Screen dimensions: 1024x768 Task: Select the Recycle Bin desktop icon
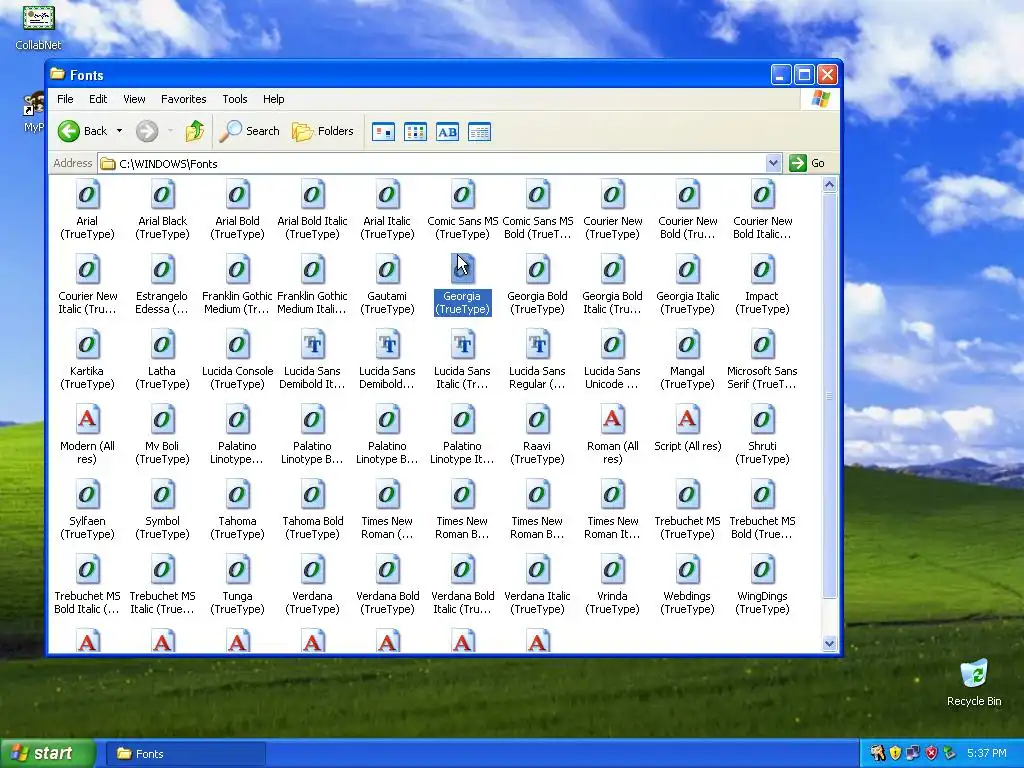[x=974, y=682]
